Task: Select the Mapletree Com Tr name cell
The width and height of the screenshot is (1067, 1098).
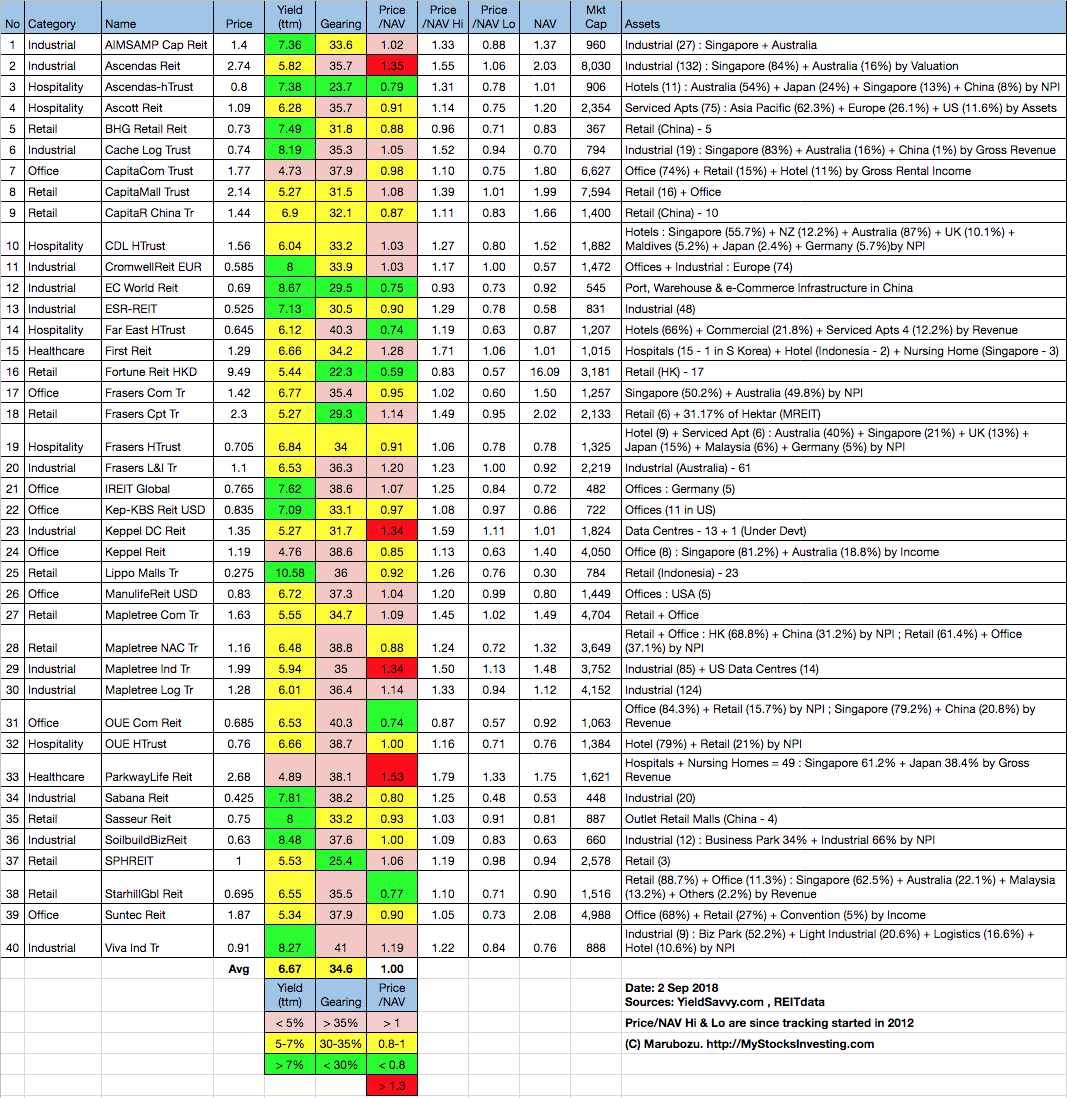Action: coord(157,615)
